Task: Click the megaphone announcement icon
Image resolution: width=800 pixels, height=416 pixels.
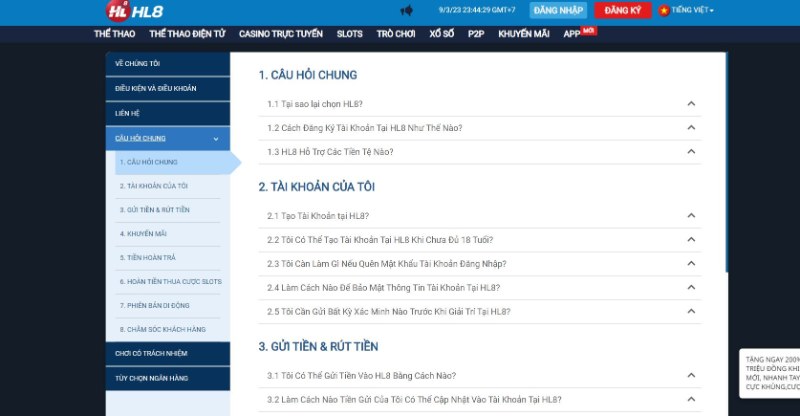Action: (407, 10)
